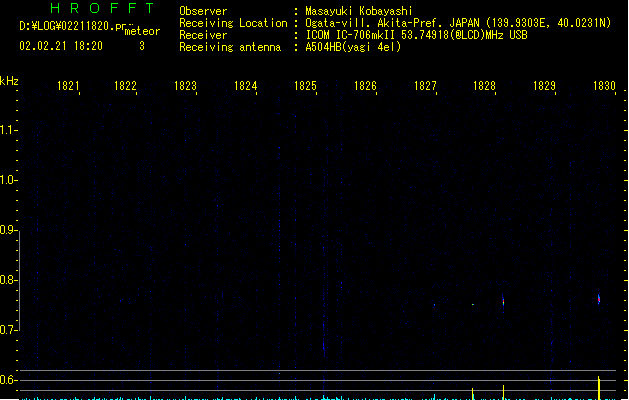Screen dimensions: 629x400
Task: Click the red meteor echo near 1830
Action: point(599,299)
